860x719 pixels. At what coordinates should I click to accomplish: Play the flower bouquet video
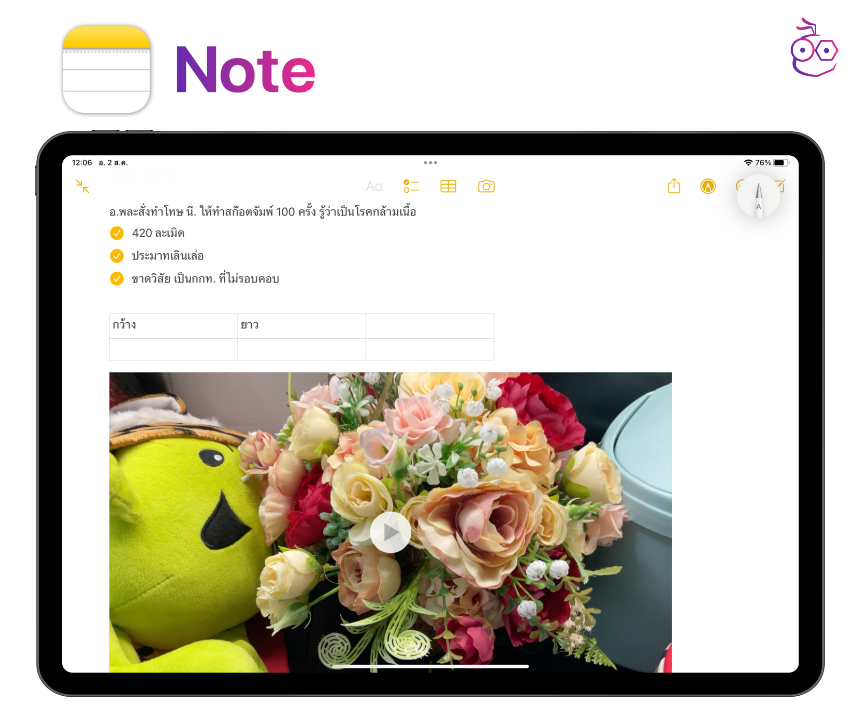pyautogui.click(x=390, y=532)
